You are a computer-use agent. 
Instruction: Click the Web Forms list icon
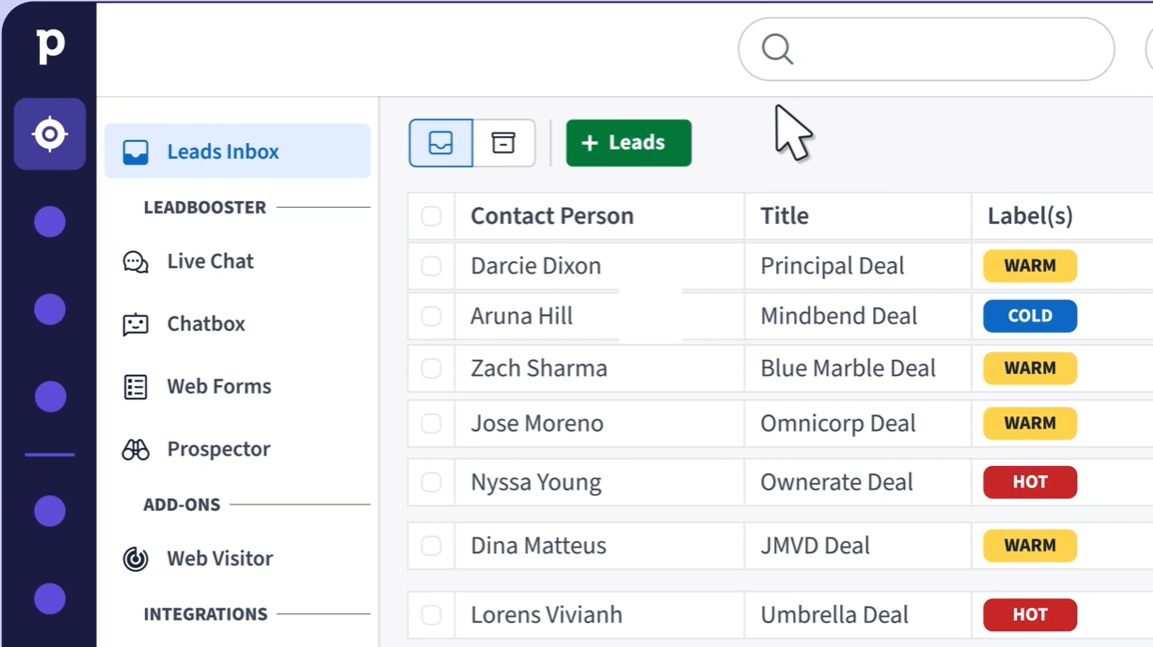click(x=135, y=387)
